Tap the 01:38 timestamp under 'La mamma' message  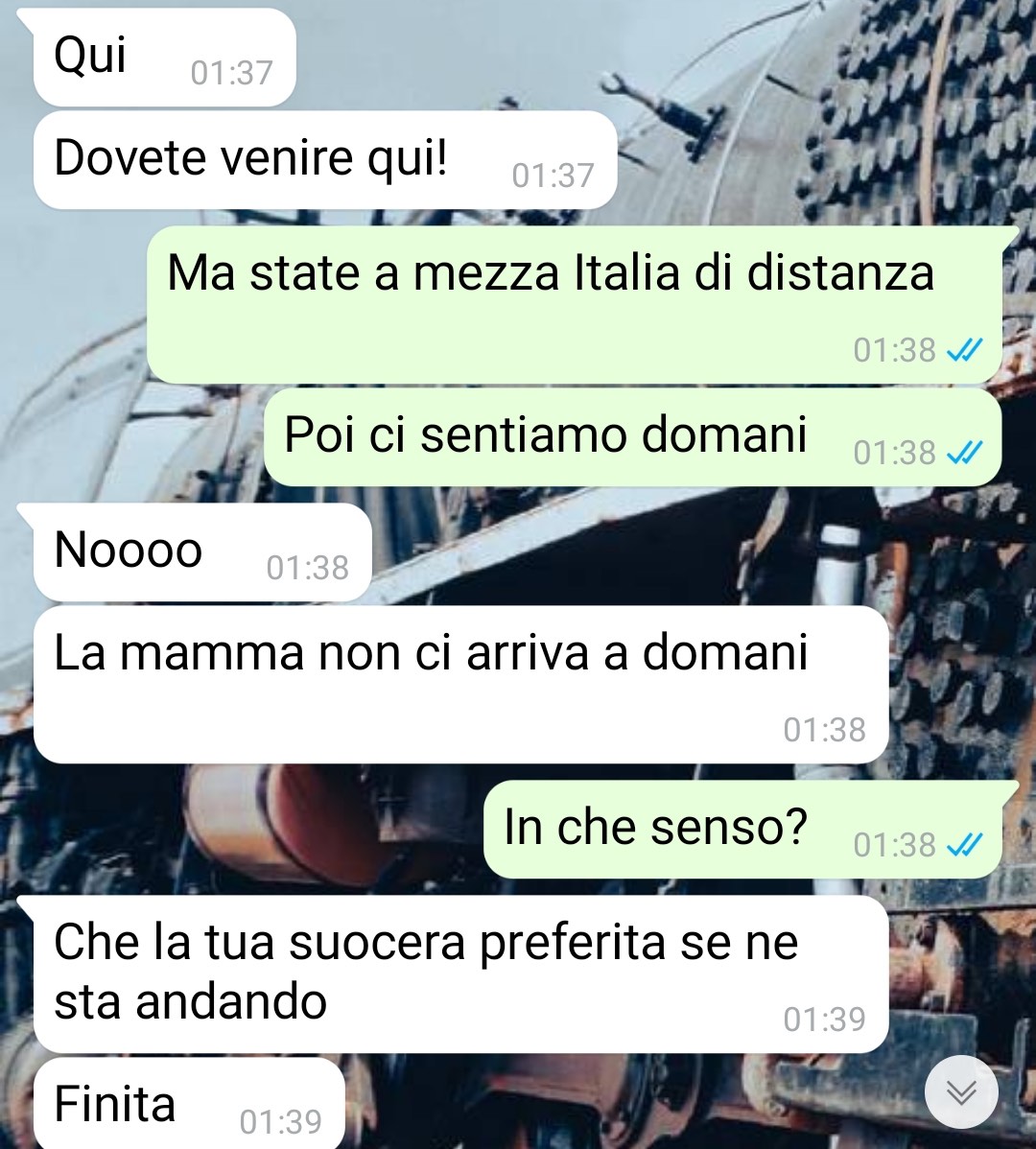pyautogui.click(x=825, y=731)
